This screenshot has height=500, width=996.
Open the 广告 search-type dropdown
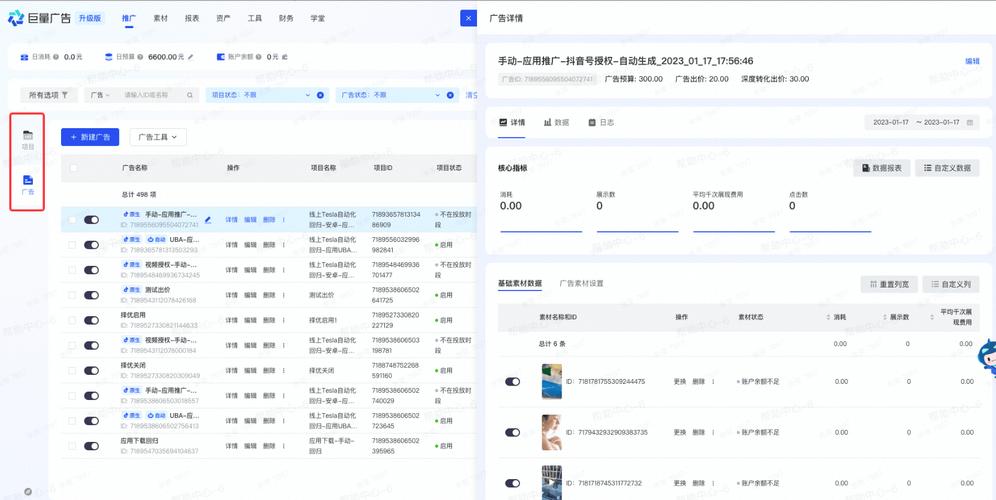(x=100, y=95)
